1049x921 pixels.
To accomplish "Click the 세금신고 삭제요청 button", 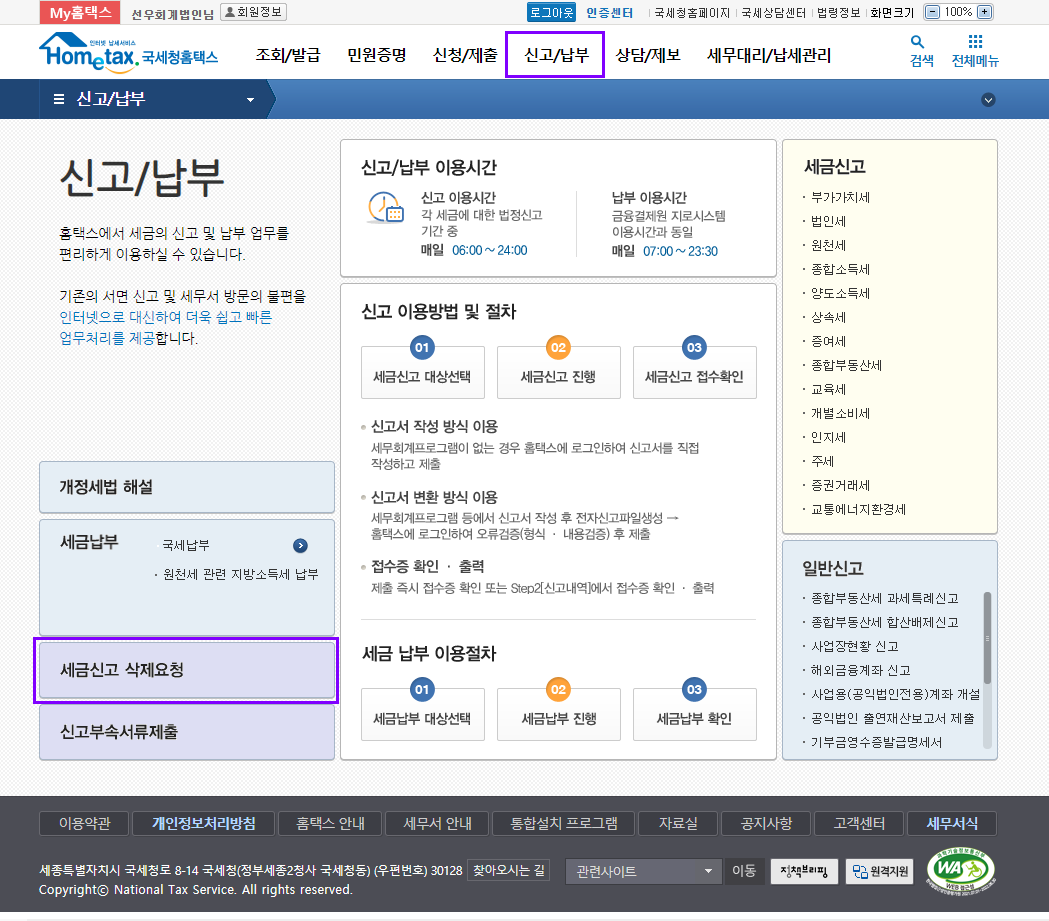I will pyautogui.click(x=187, y=669).
